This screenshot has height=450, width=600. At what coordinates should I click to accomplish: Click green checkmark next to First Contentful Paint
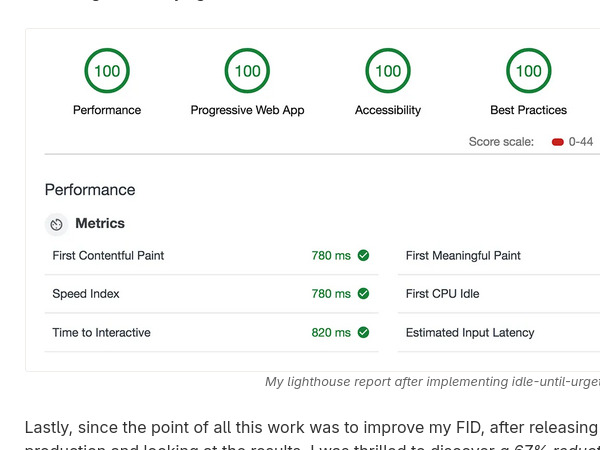click(x=363, y=256)
